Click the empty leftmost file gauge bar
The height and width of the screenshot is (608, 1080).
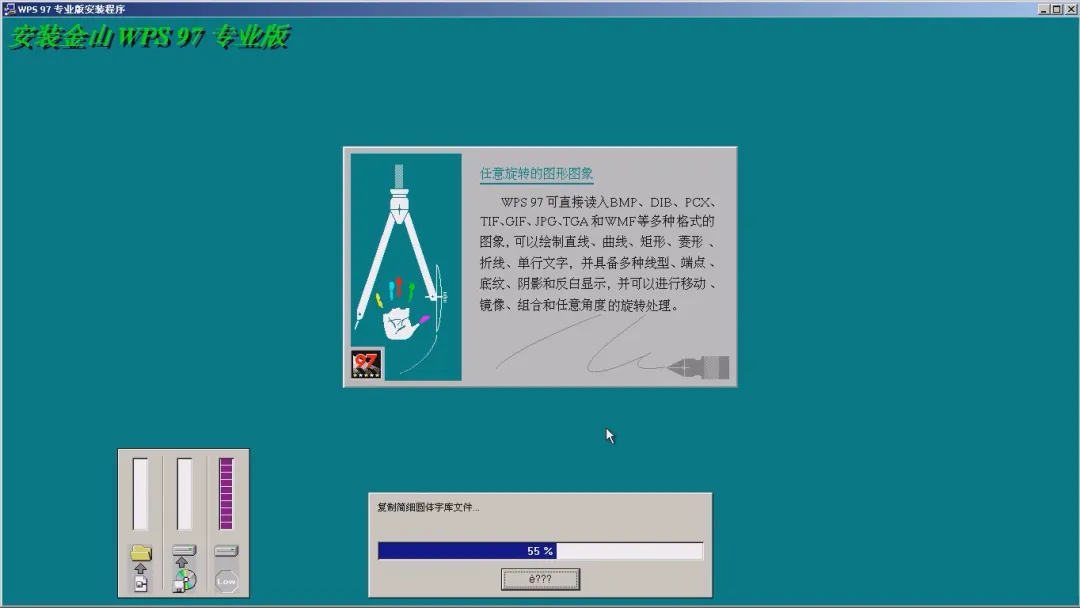(140, 494)
